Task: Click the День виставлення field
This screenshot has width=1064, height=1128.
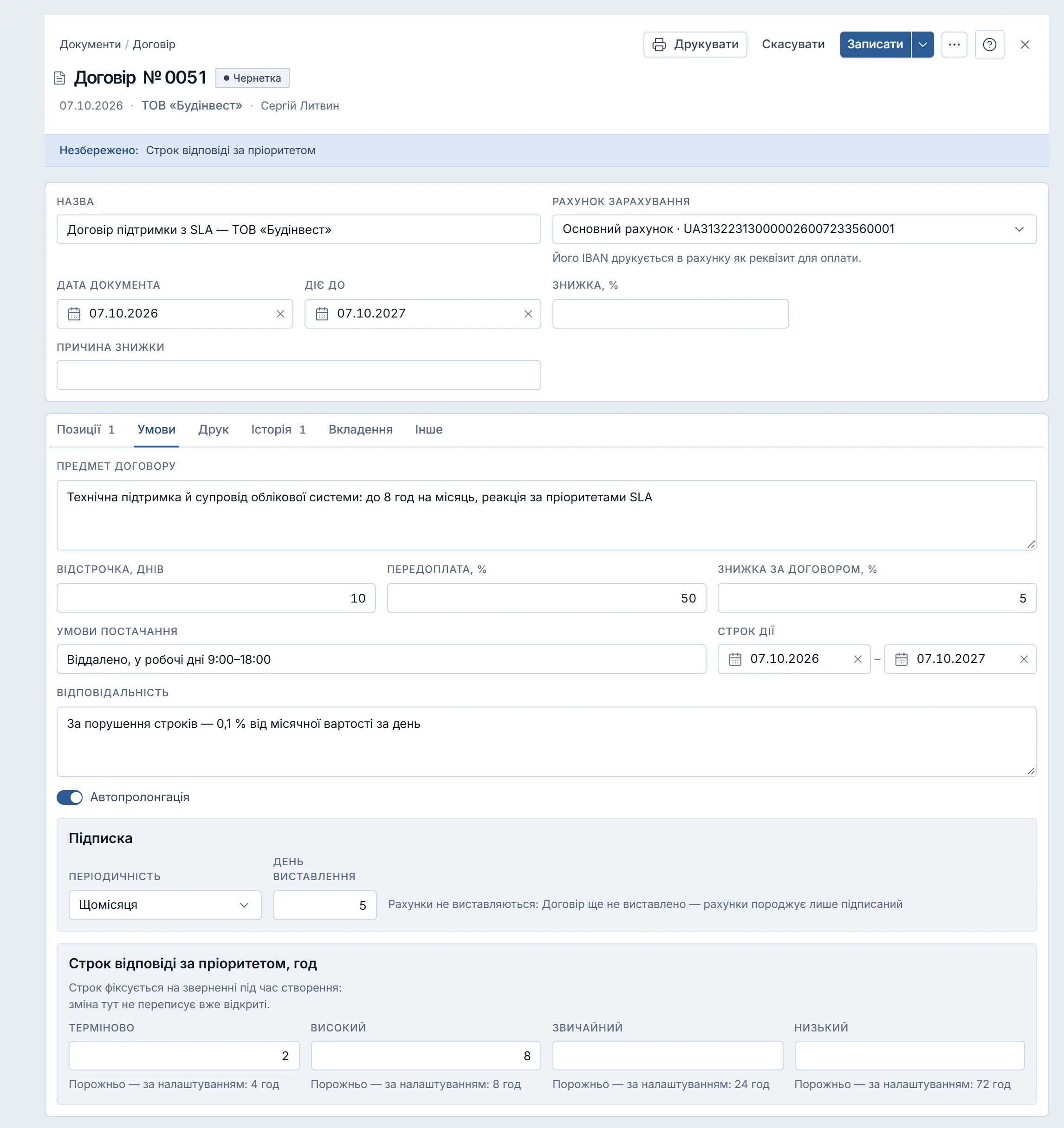Action: pos(324,905)
